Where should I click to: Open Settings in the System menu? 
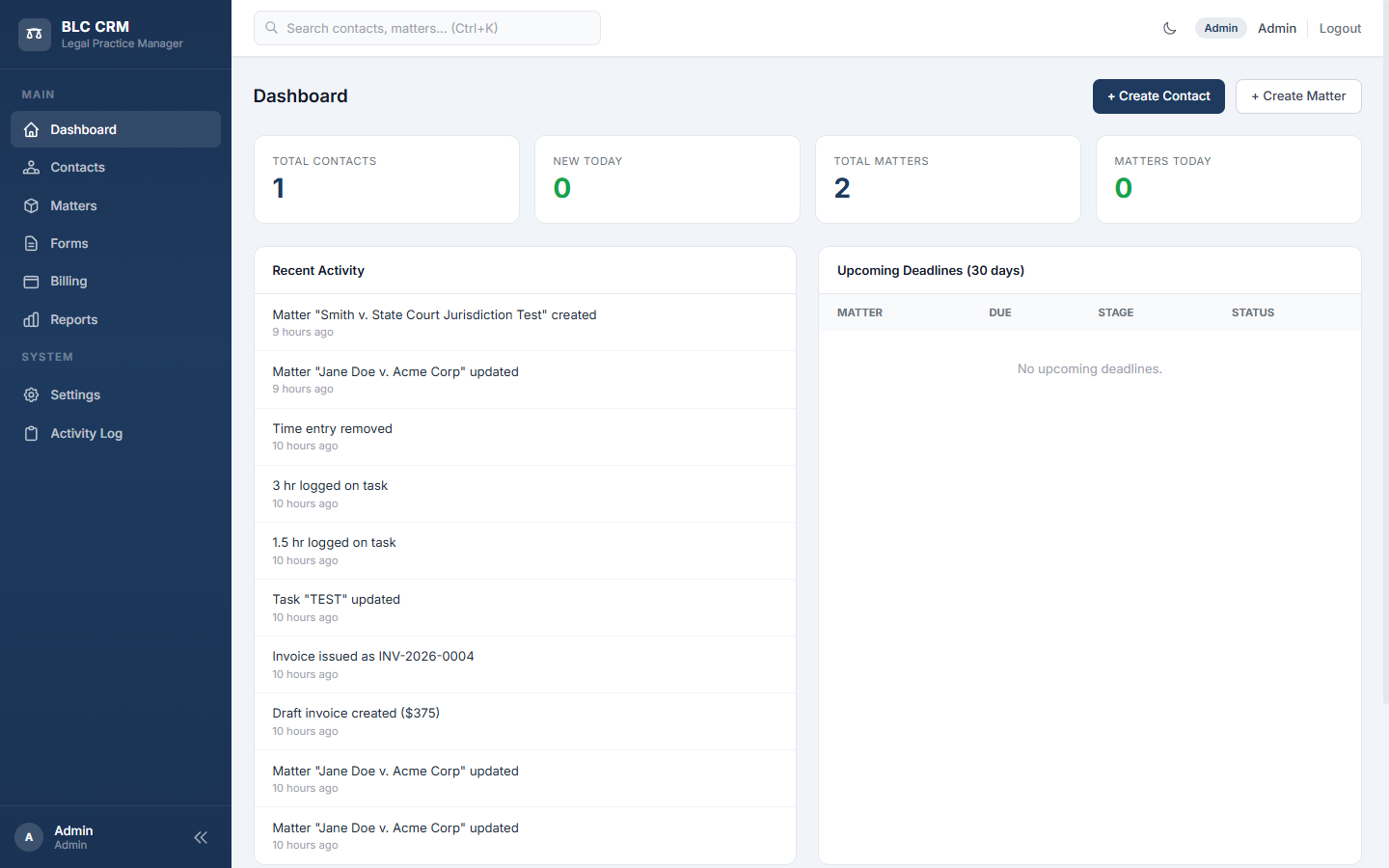pos(116,395)
